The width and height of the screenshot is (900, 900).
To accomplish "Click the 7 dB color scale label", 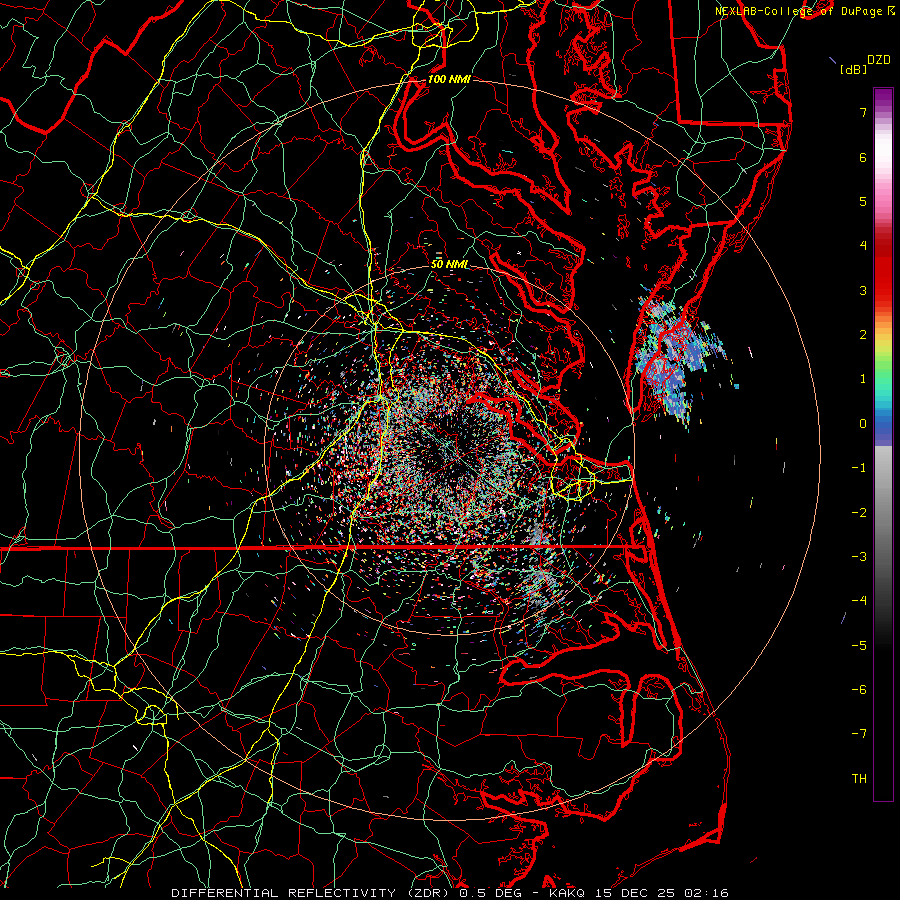I will tap(863, 112).
